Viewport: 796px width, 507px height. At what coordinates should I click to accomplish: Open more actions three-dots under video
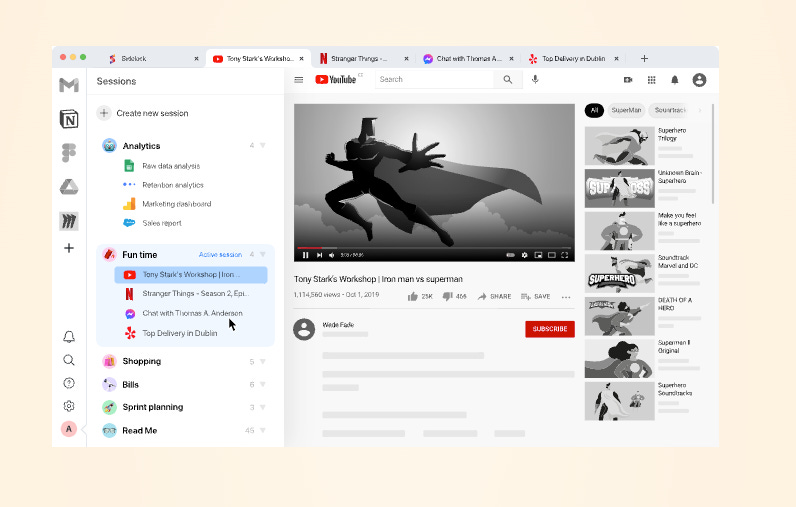click(566, 297)
